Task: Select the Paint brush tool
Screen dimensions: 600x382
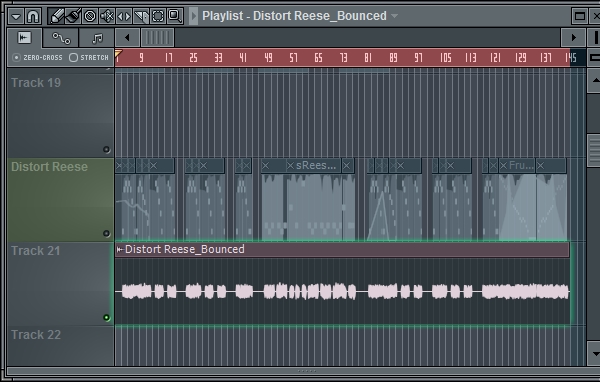Action: pos(73,16)
